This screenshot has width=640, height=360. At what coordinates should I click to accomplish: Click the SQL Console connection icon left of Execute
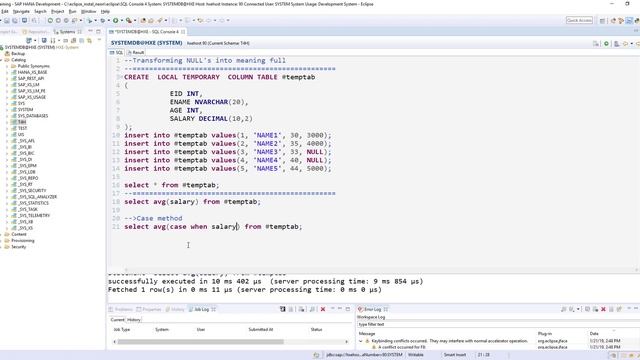coord(596,43)
